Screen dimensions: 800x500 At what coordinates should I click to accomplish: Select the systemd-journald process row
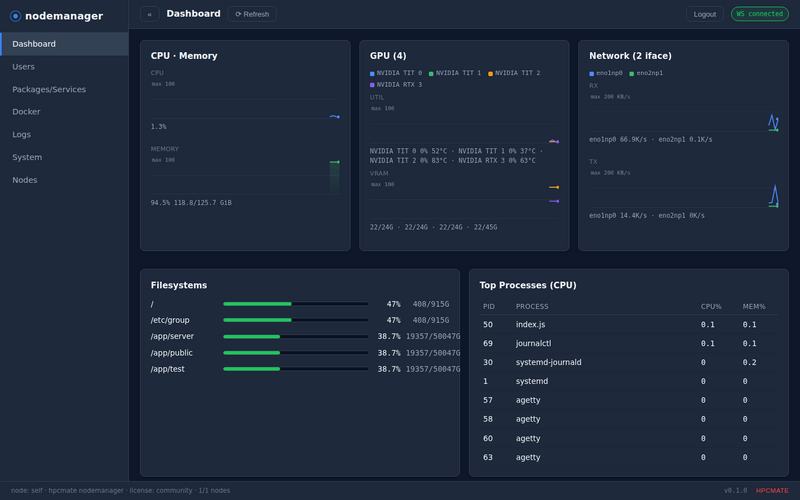[x=629, y=362]
